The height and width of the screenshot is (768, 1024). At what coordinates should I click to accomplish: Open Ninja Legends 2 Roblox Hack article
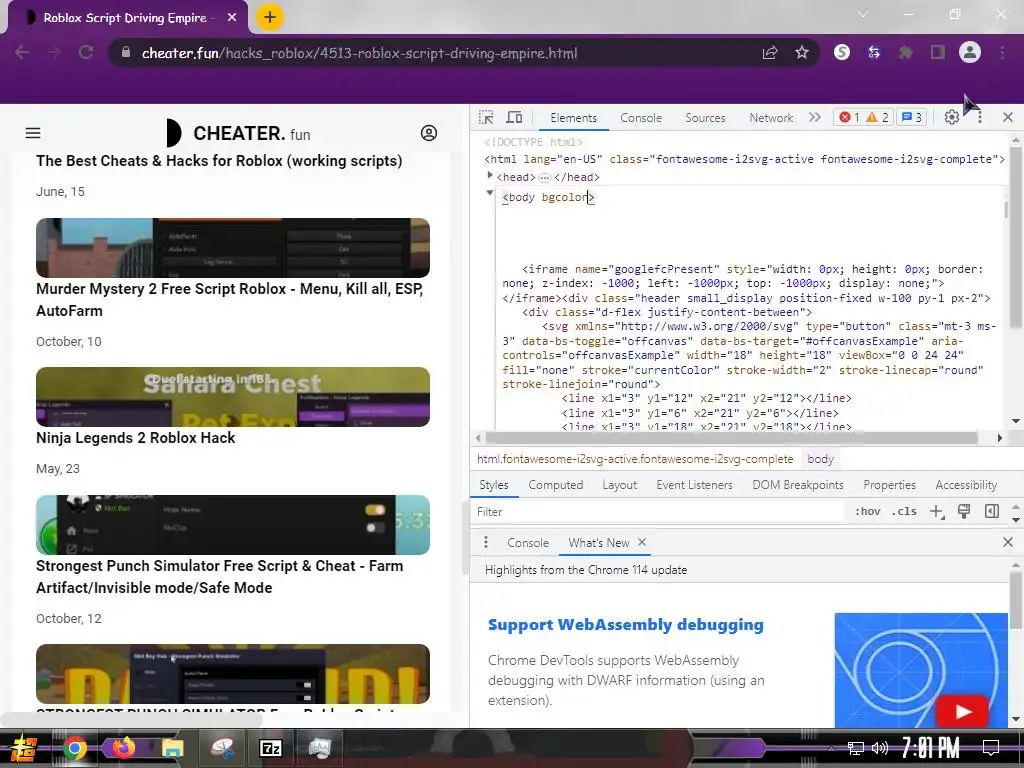(136, 438)
